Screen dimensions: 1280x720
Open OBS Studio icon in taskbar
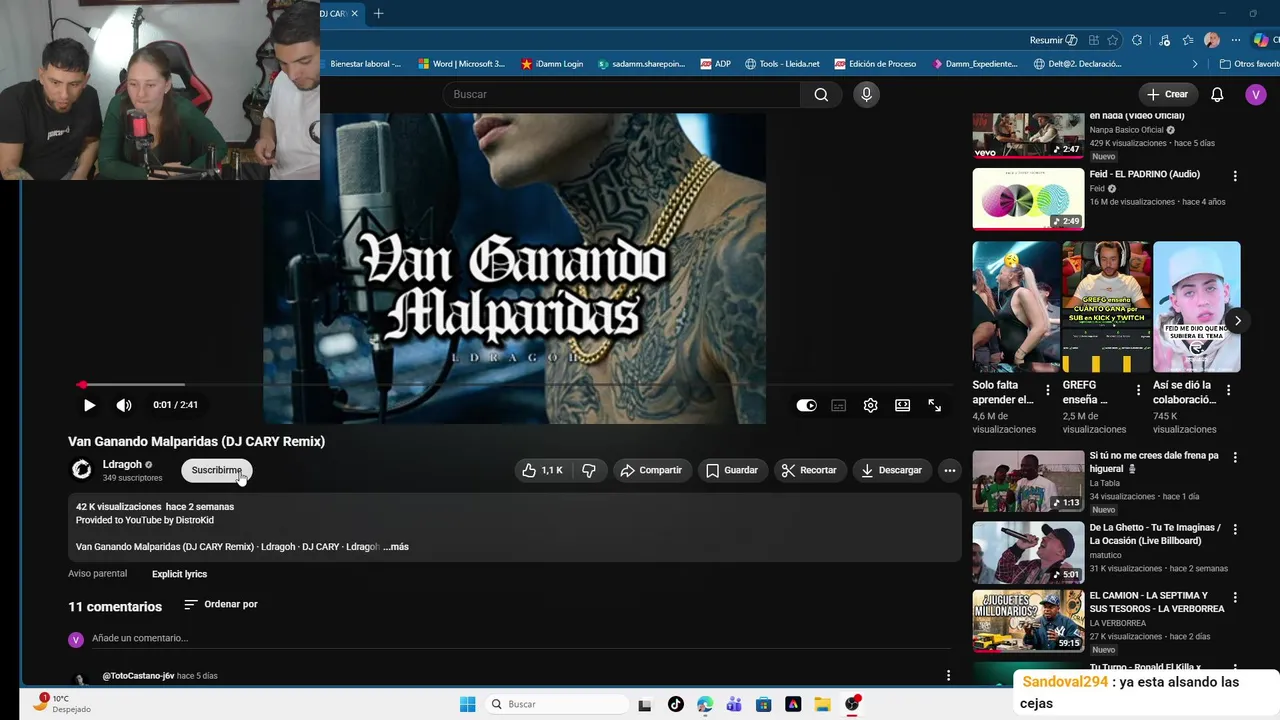click(852, 704)
